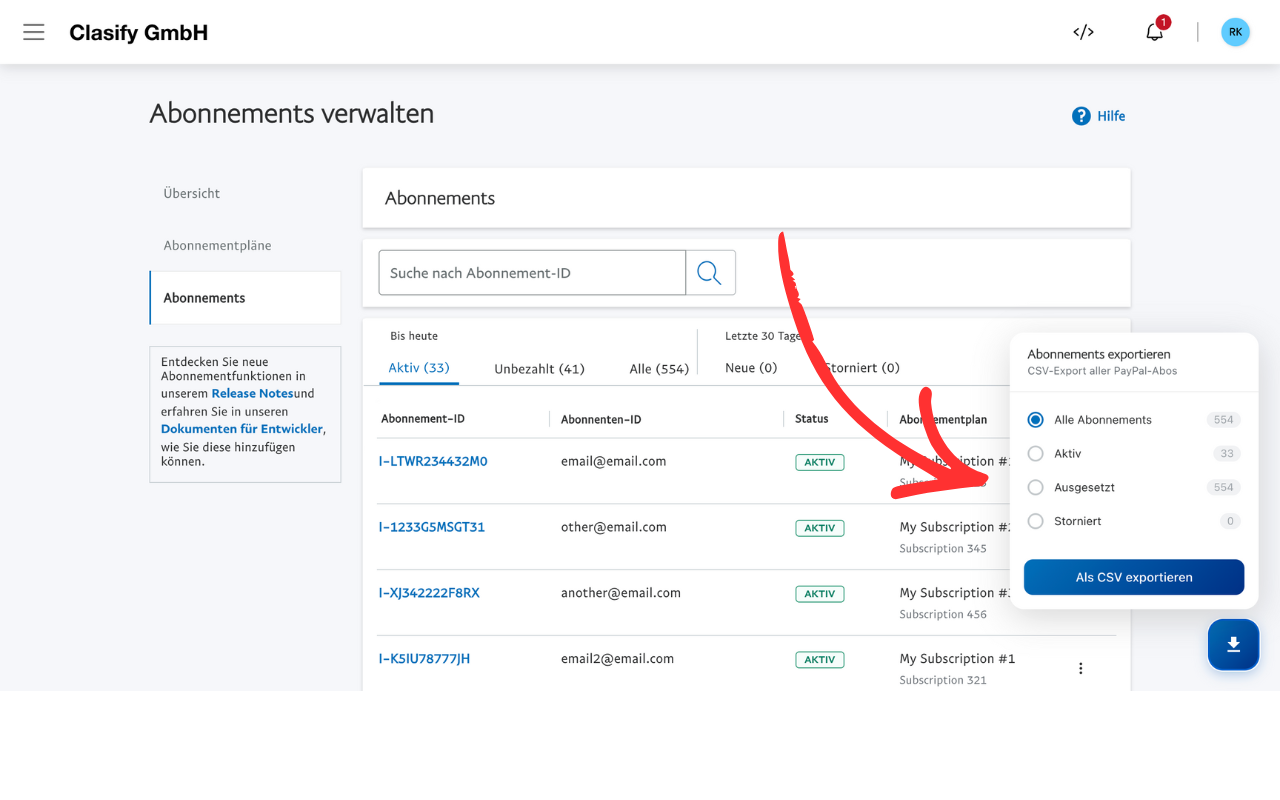Image resolution: width=1280 pixels, height=800 pixels.
Task: Switch to the Aktiv (33) tab
Action: 419,368
